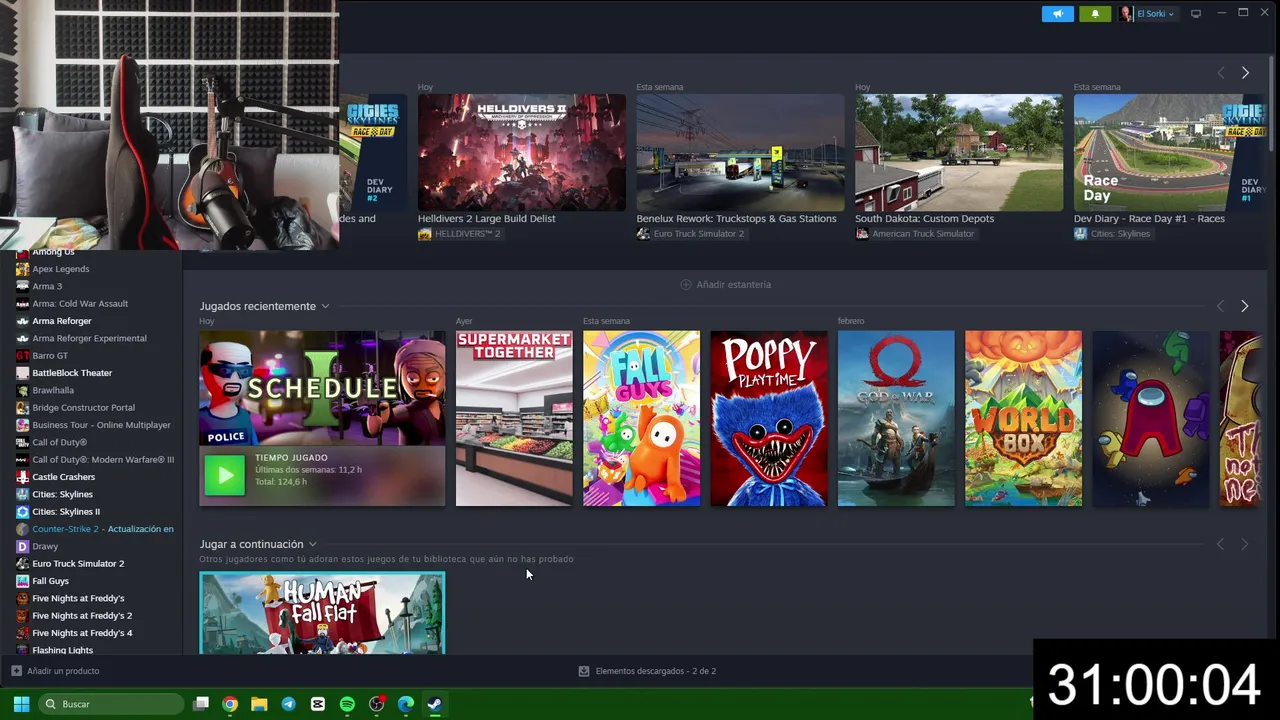
Task: Open WorldBox game cover
Action: point(1023,418)
